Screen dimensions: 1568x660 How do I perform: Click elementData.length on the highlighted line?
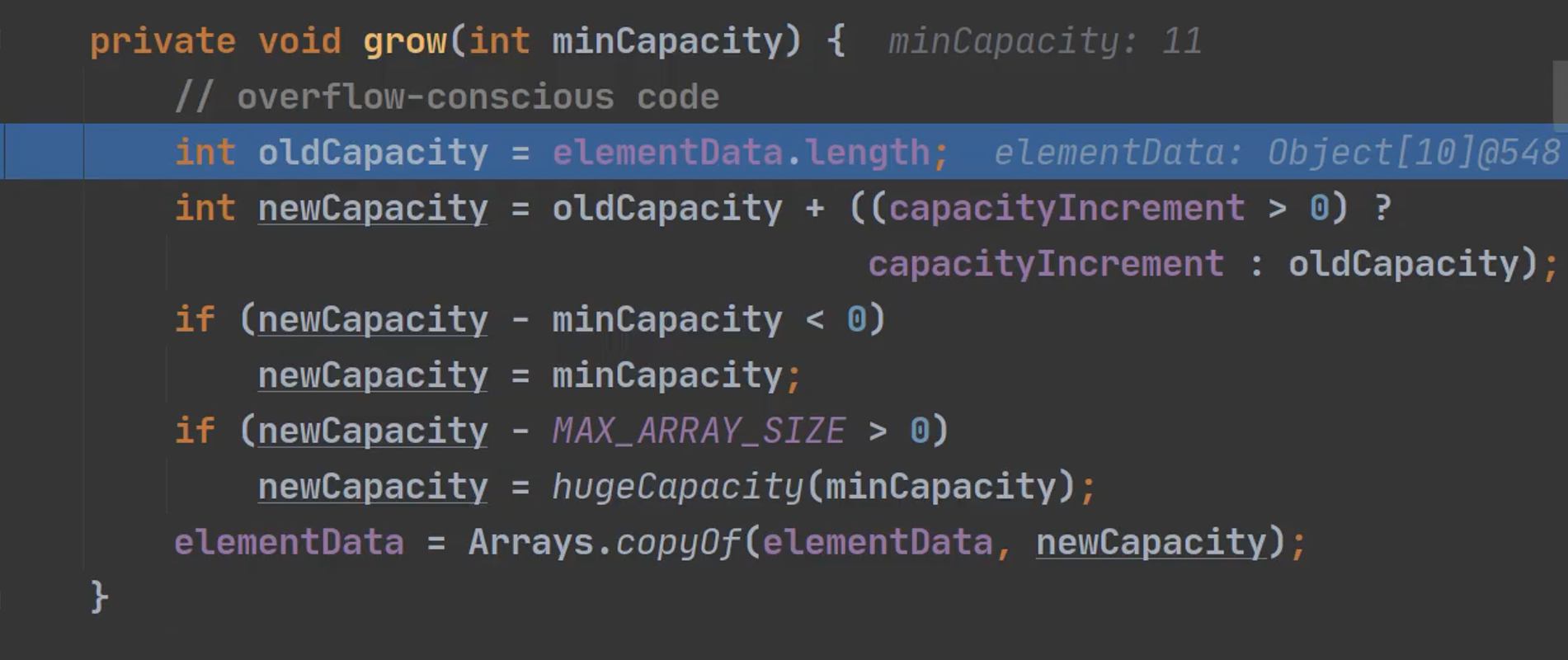click(742, 153)
